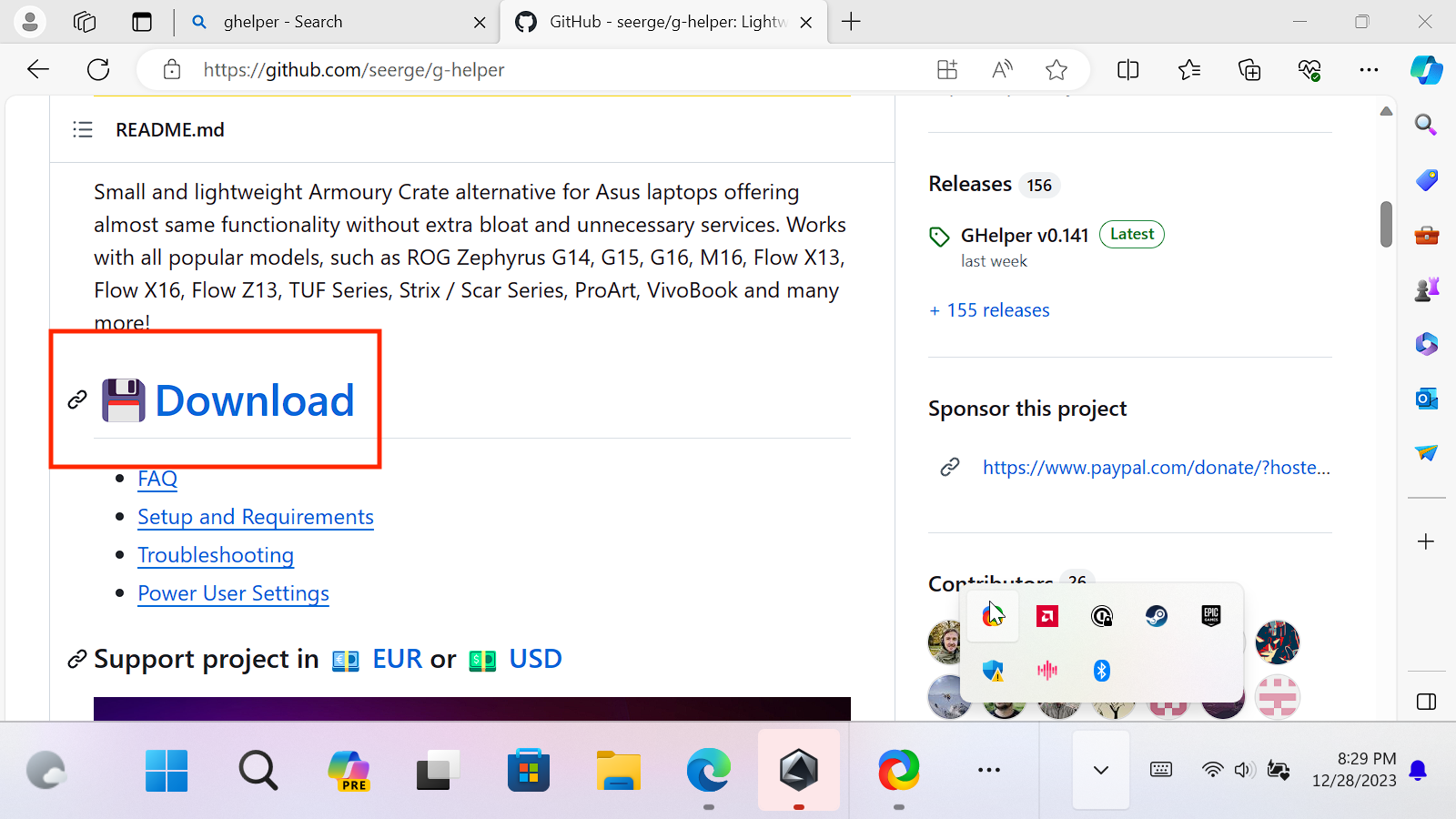The height and width of the screenshot is (819, 1456).
Task: Open the Tools briefcase sidebar icon
Action: pyautogui.click(x=1426, y=236)
